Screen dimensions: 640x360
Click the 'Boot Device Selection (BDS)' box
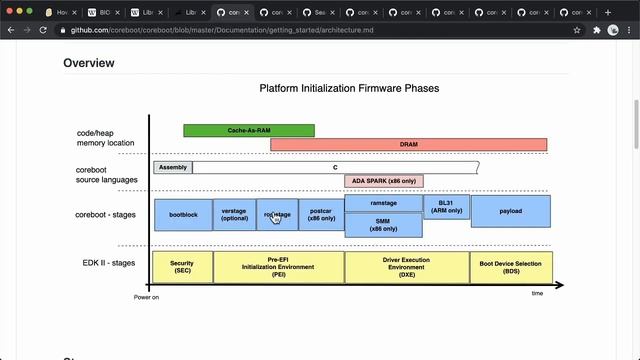511,267
